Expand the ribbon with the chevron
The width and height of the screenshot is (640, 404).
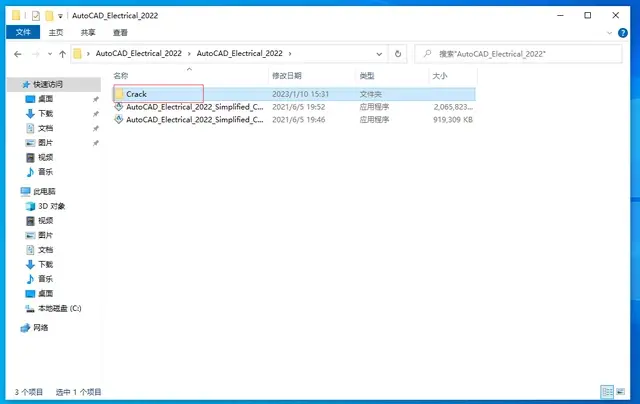609,33
